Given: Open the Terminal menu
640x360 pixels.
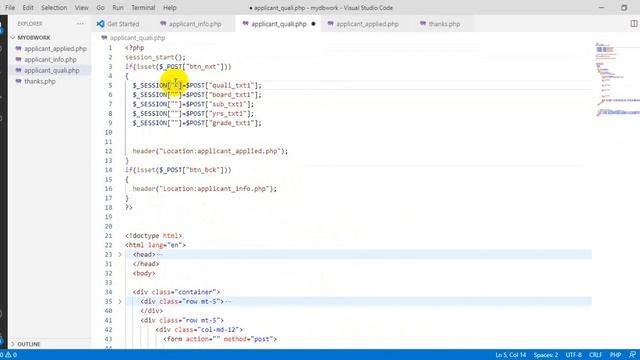Looking at the screenshot, I should point(143,8).
